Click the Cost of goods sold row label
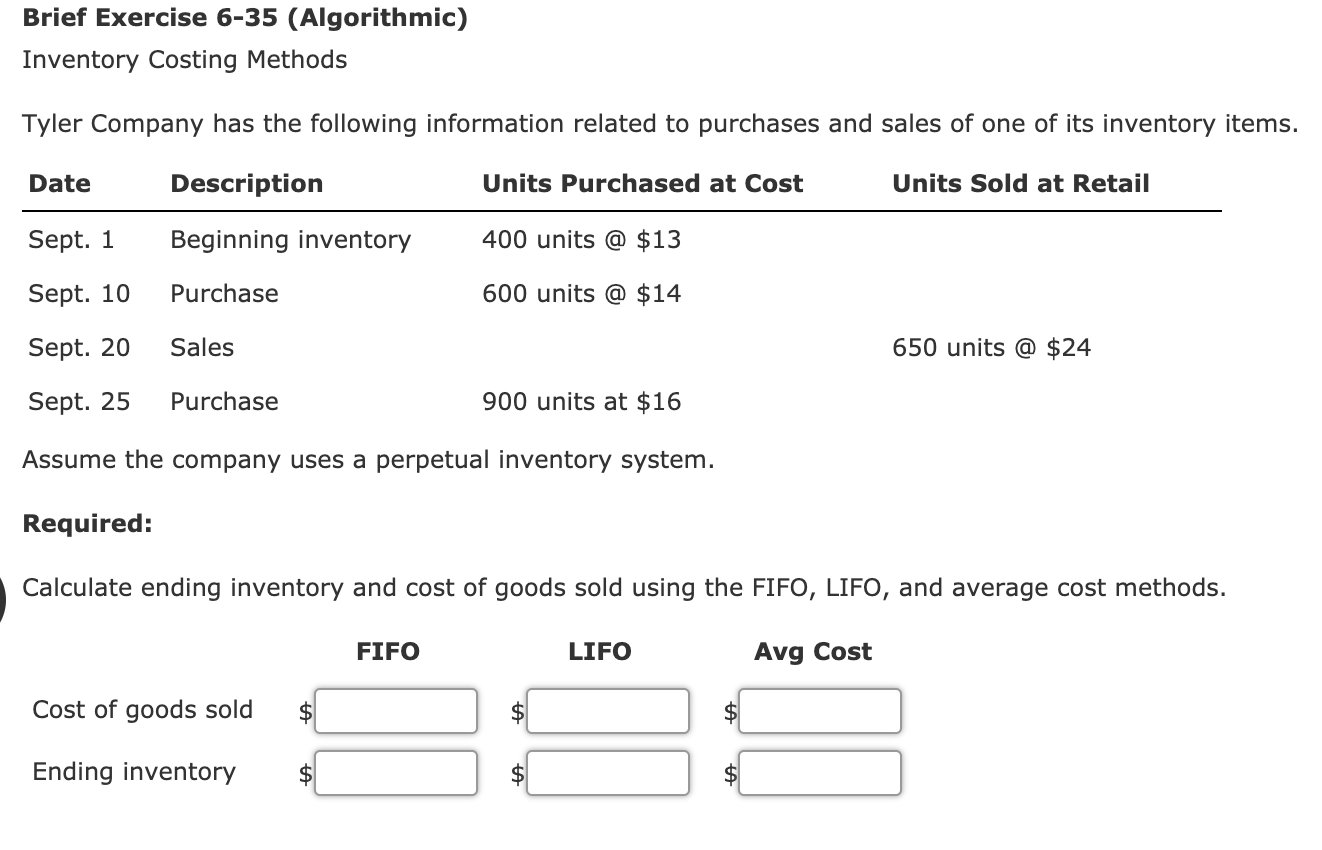The height and width of the screenshot is (850, 1322). click(x=142, y=709)
